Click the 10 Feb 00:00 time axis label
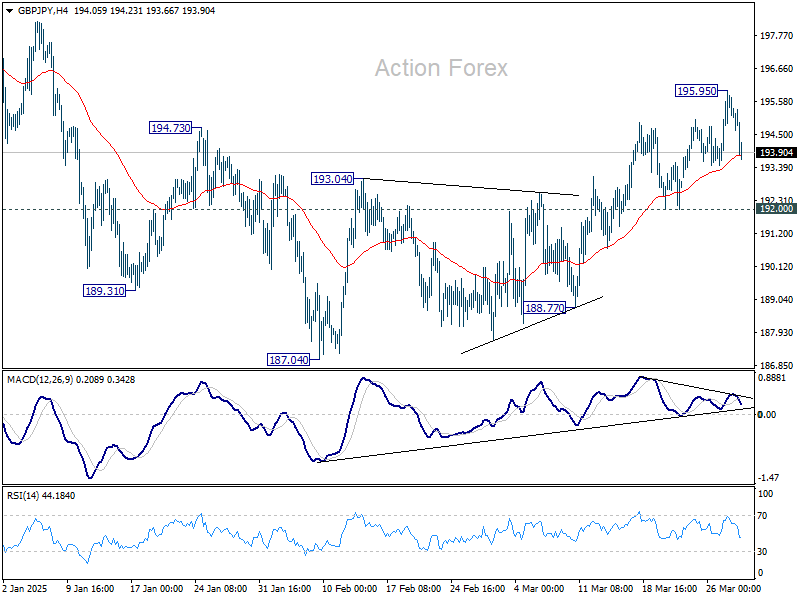The width and height of the screenshot is (800, 600). click(x=350, y=588)
